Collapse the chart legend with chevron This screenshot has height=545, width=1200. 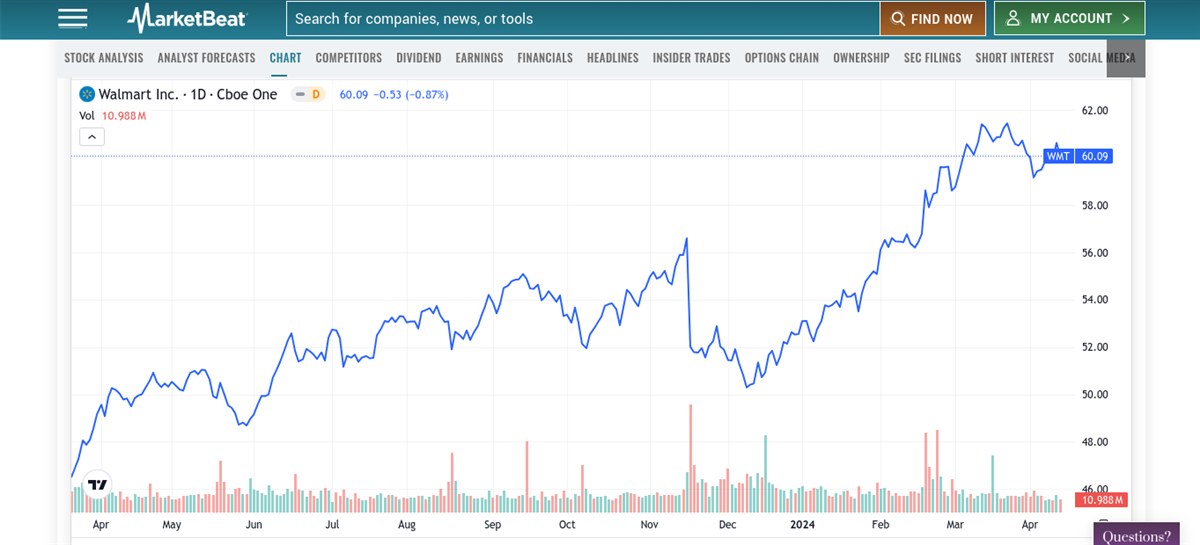pos(90,136)
